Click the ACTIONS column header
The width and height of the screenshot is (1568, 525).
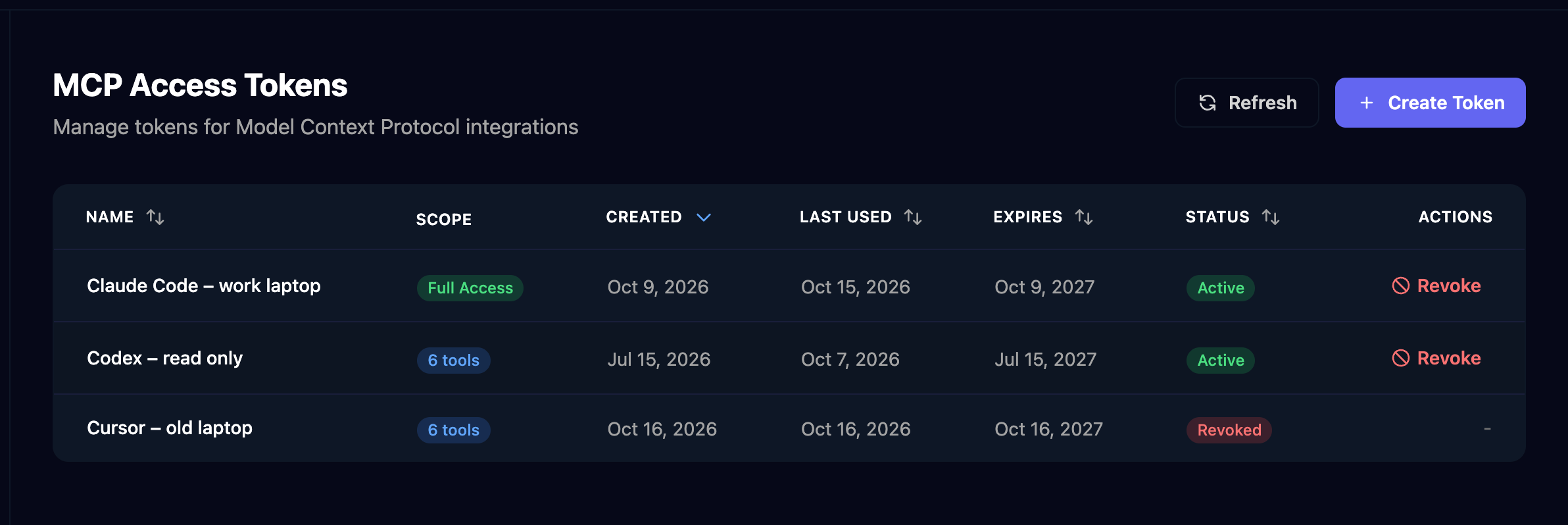[1456, 217]
